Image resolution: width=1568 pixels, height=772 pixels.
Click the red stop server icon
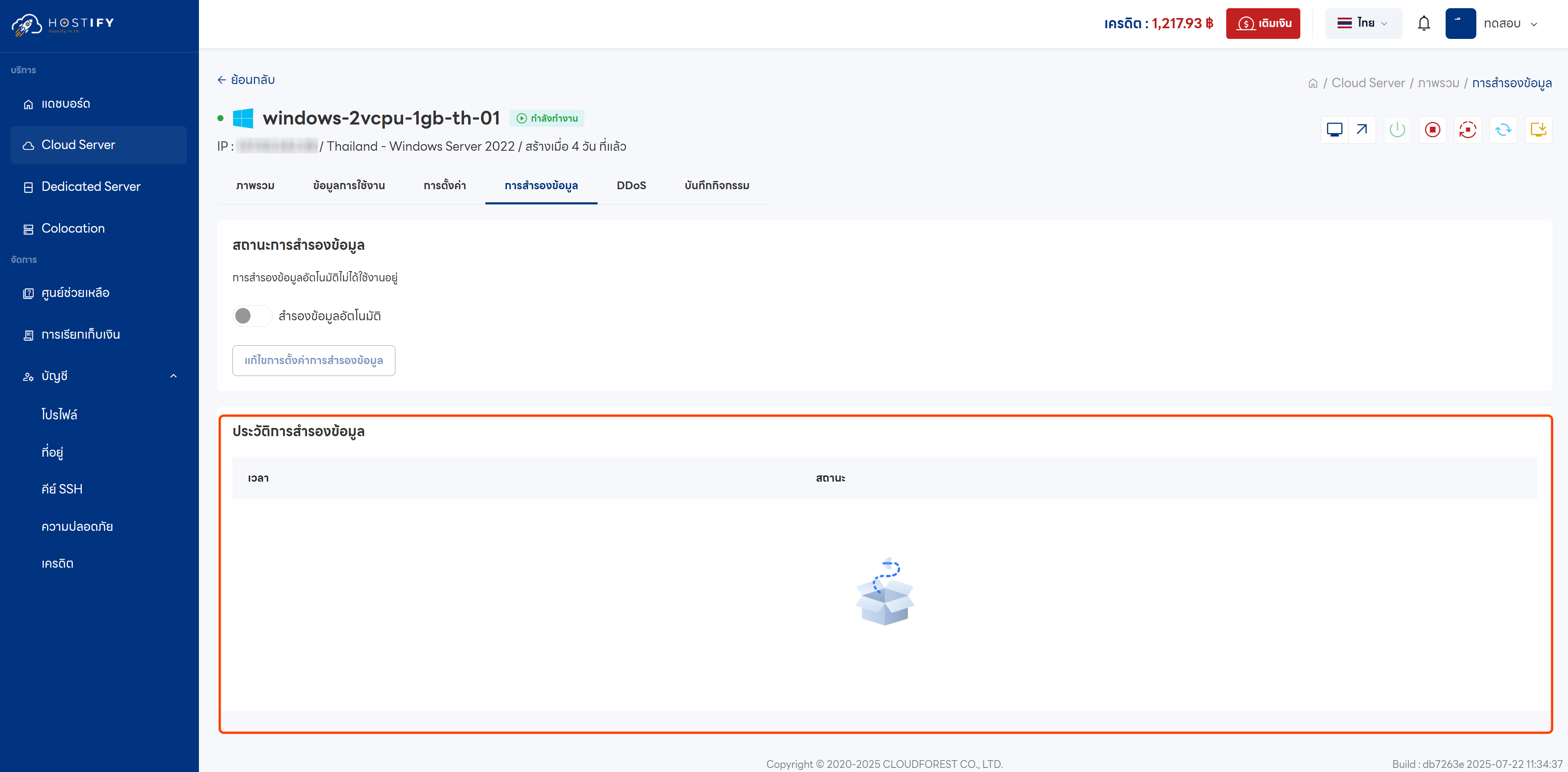coord(1432,130)
